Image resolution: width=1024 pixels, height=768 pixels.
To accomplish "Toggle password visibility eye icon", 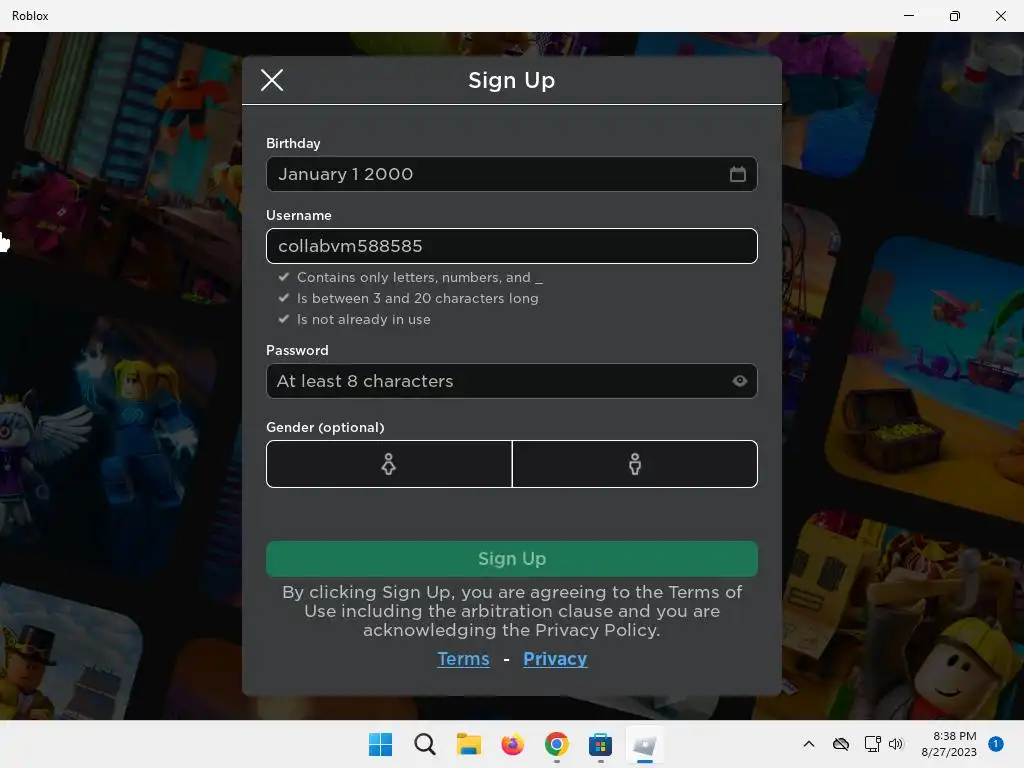I will click(x=739, y=381).
